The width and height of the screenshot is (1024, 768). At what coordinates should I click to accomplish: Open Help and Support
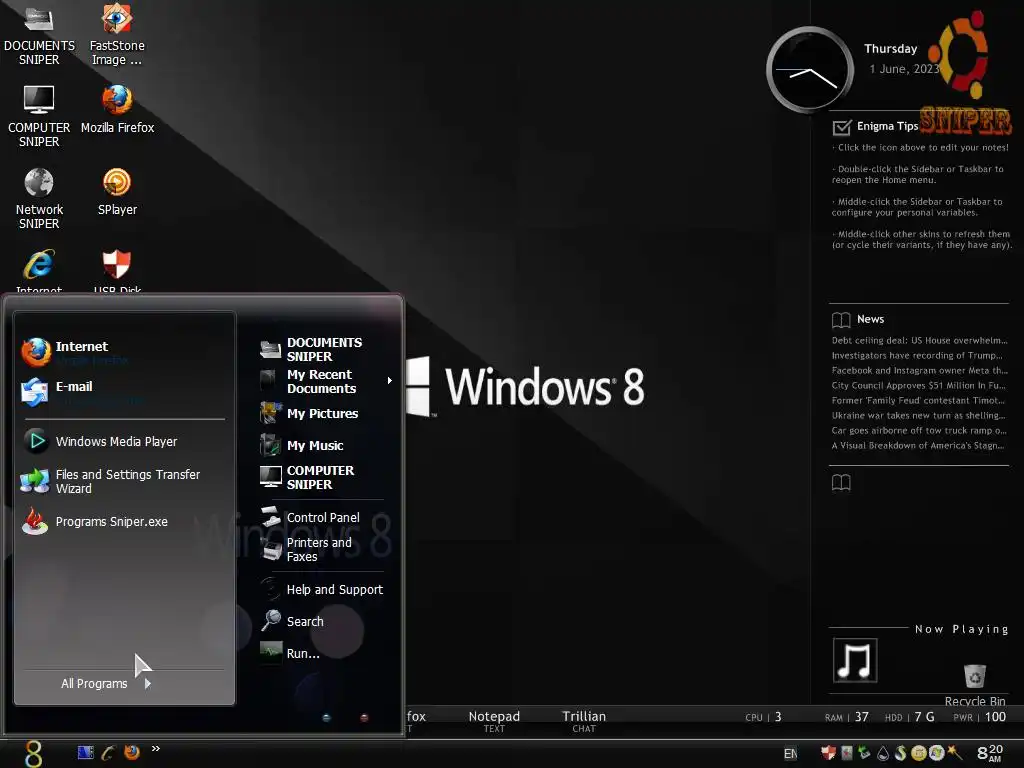pyautogui.click(x=321, y=589)
